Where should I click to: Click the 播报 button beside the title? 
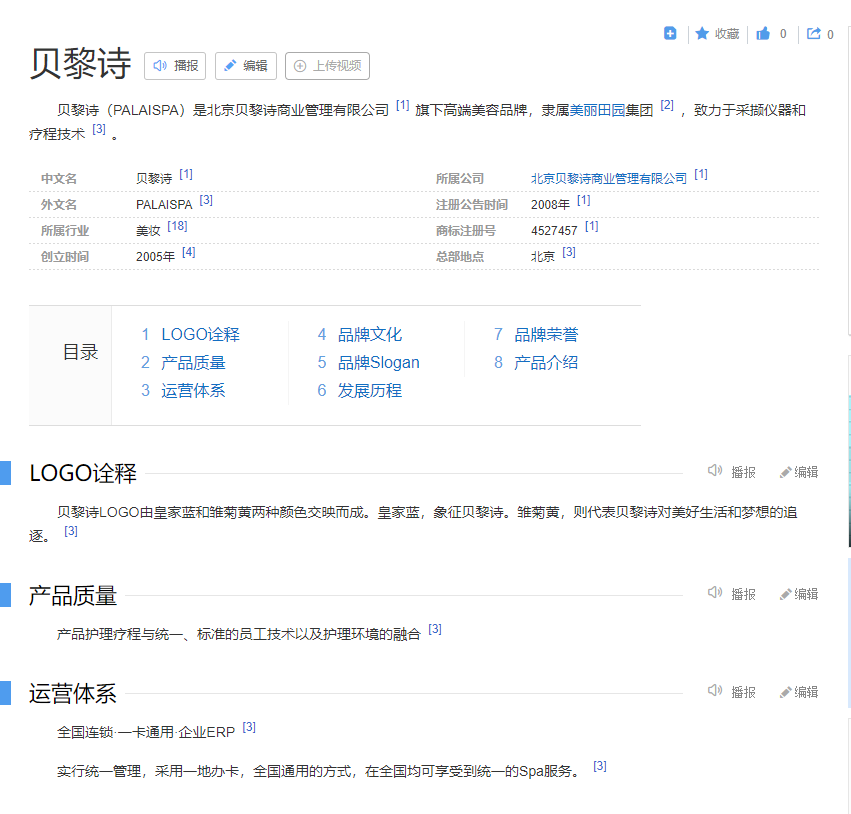tap(175, 66)
